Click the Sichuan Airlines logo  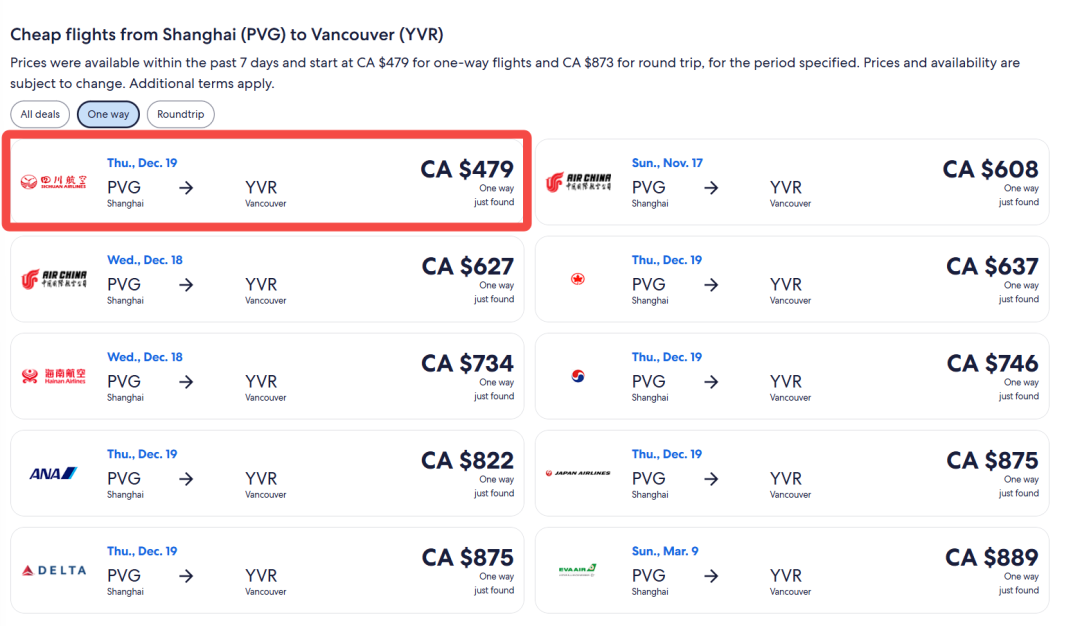coord(54,182)
